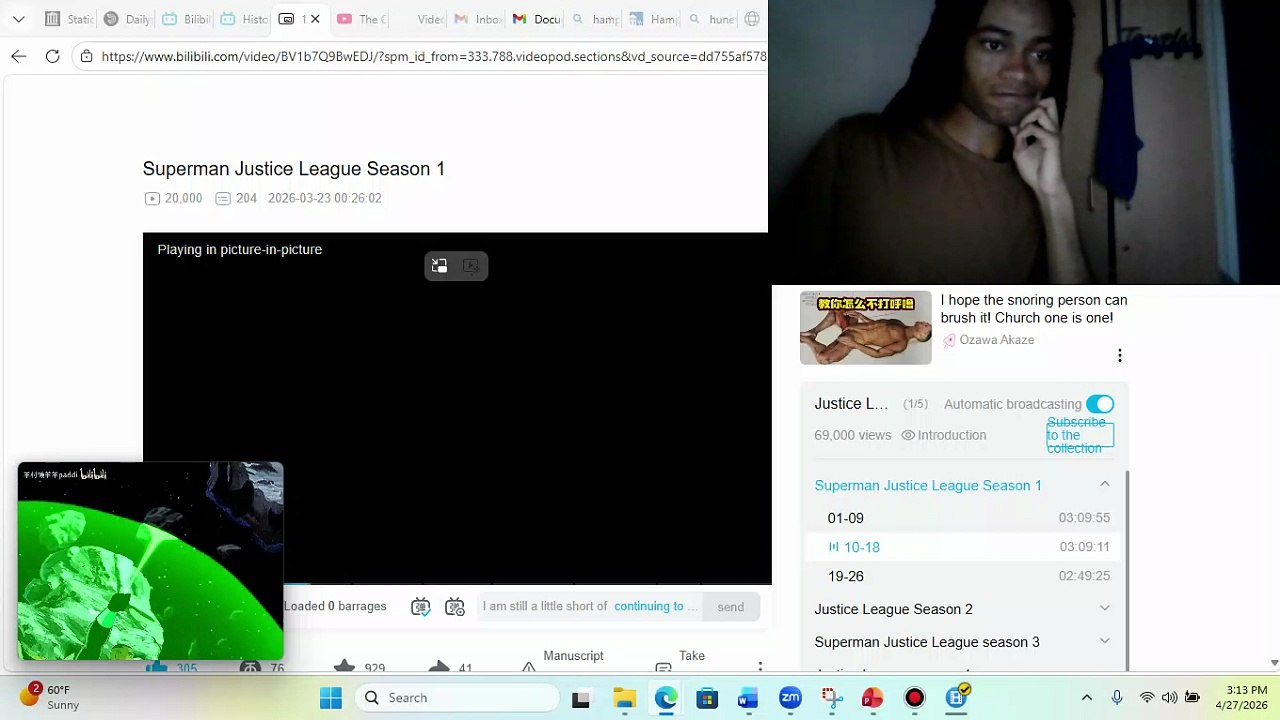Open Wi-Fi network settings in tray
This screenshot has height=720, width=1280.
coord(1147,698)
